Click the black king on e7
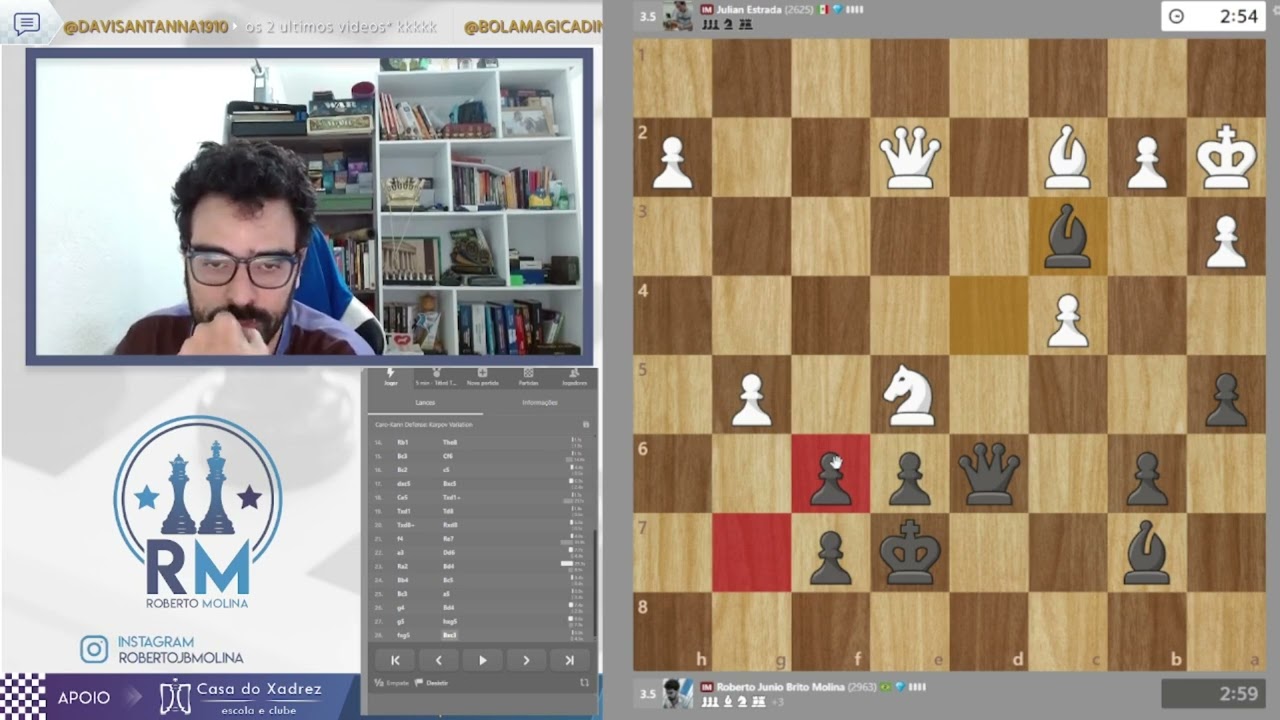 coord(909,553)
